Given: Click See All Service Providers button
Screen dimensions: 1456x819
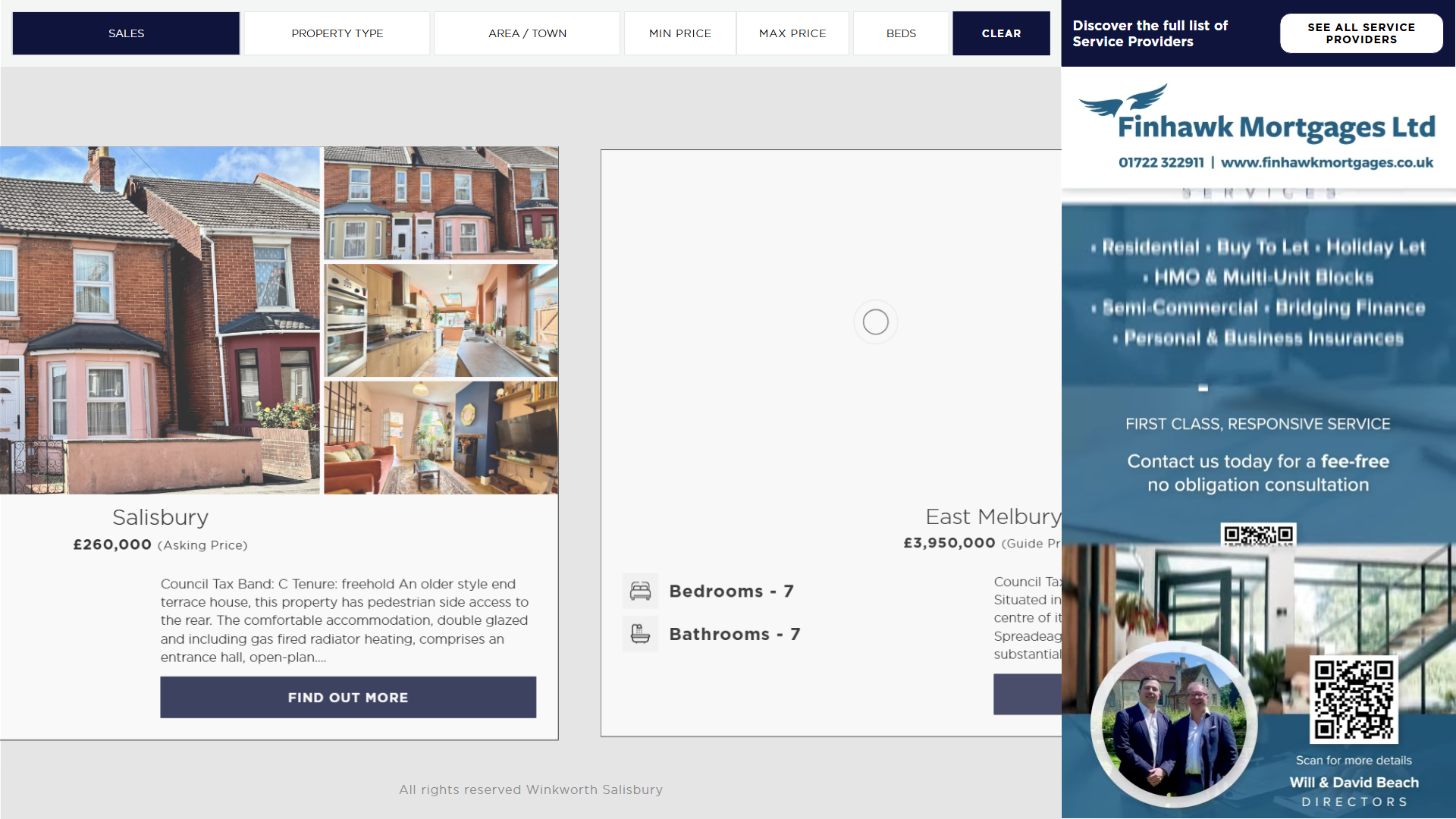Looking at the screenshot, I should point(1360,33).
